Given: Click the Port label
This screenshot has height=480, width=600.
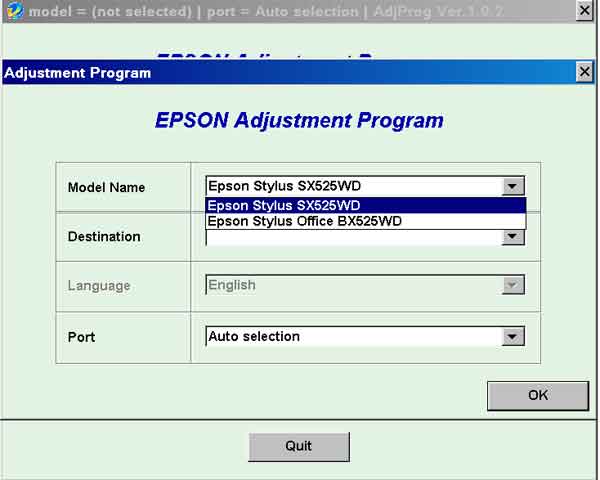Looking at the screenshot, I should pos(81,337).
